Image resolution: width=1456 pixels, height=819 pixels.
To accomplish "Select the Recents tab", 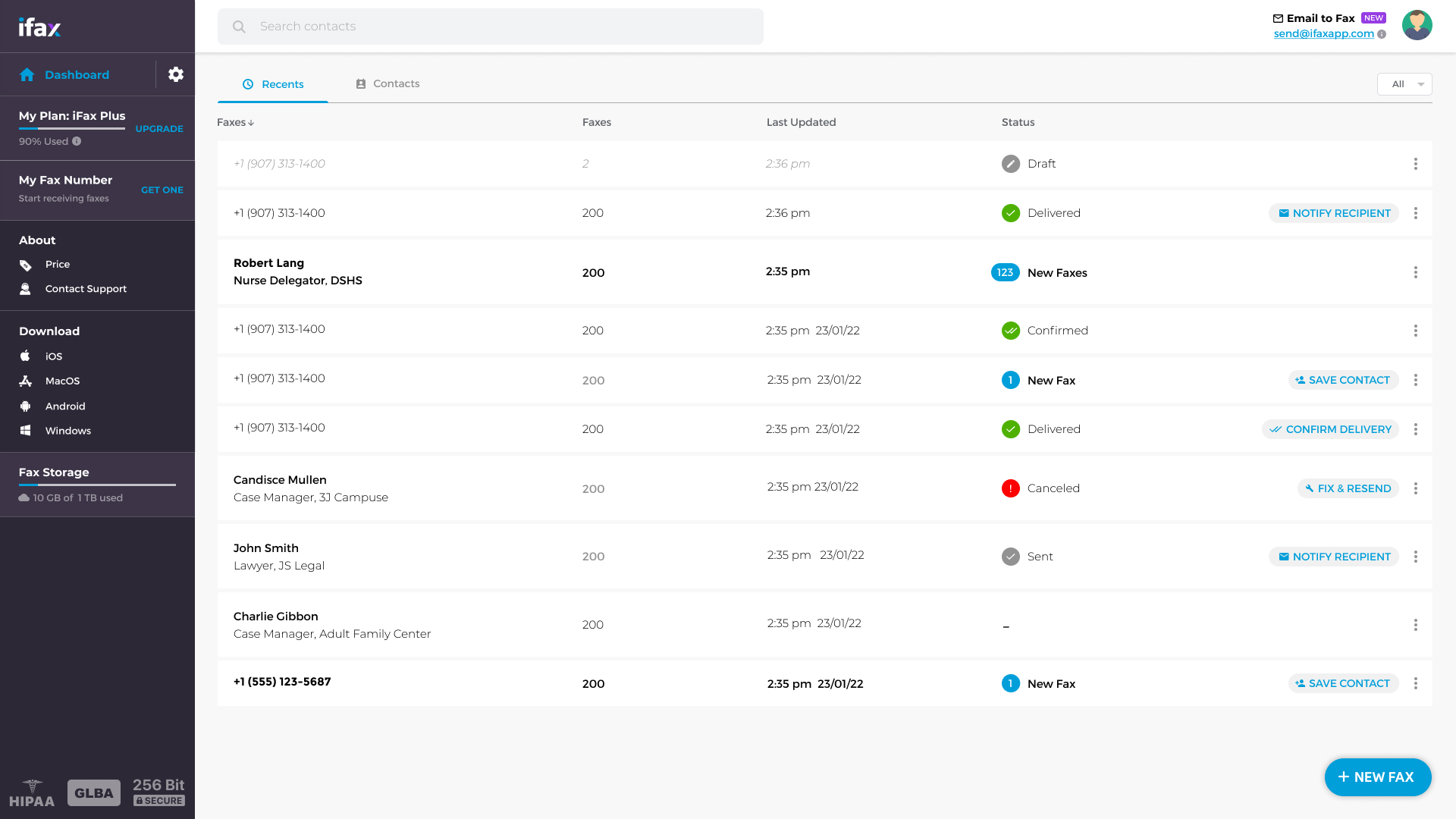I will (x=273, y=83).
